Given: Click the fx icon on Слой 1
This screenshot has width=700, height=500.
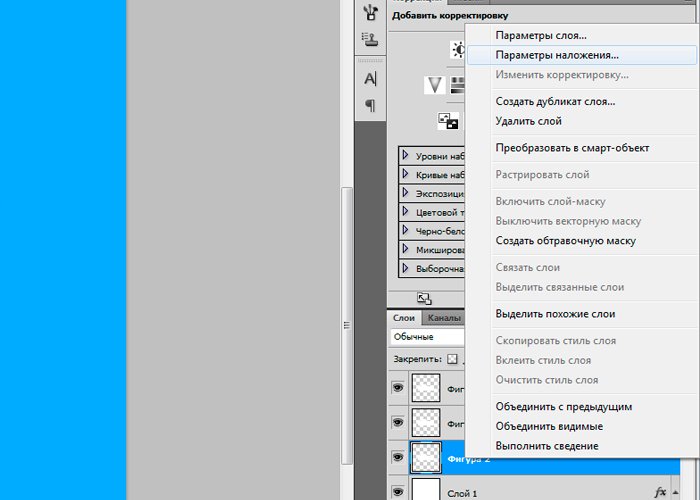Looking at the screenshot, I should tap(660, 492).
